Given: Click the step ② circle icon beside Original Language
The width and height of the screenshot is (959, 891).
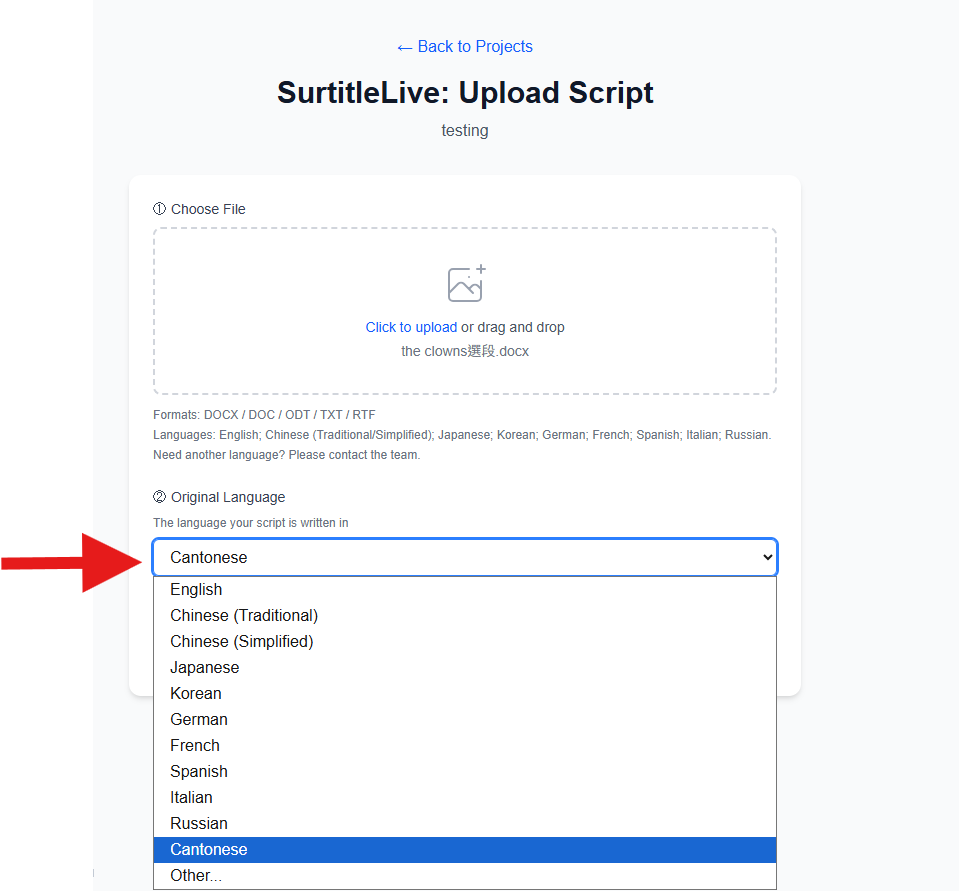Looking at the screenshot, I should tap(158, 496).
